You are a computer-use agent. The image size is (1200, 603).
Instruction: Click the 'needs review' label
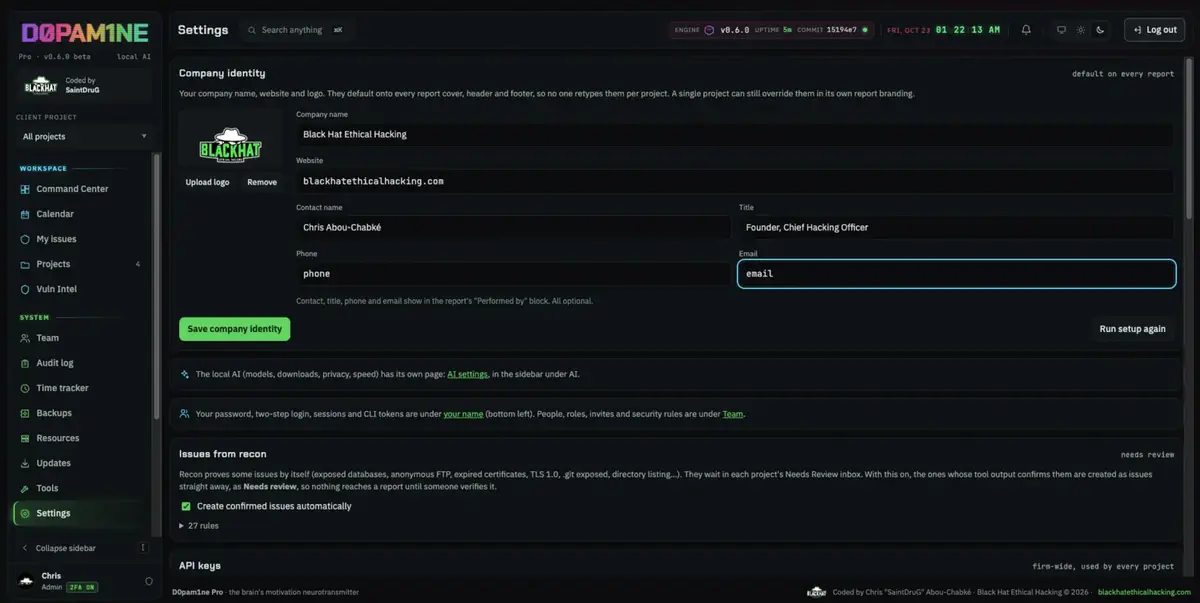point(1147,454)
